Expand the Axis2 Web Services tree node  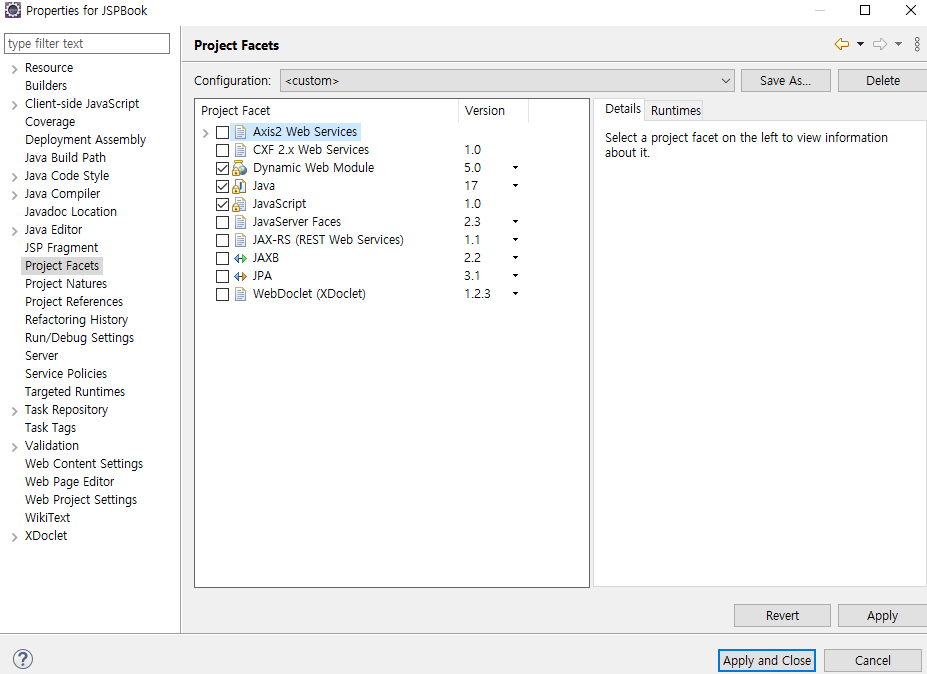[x=205, y=133]
